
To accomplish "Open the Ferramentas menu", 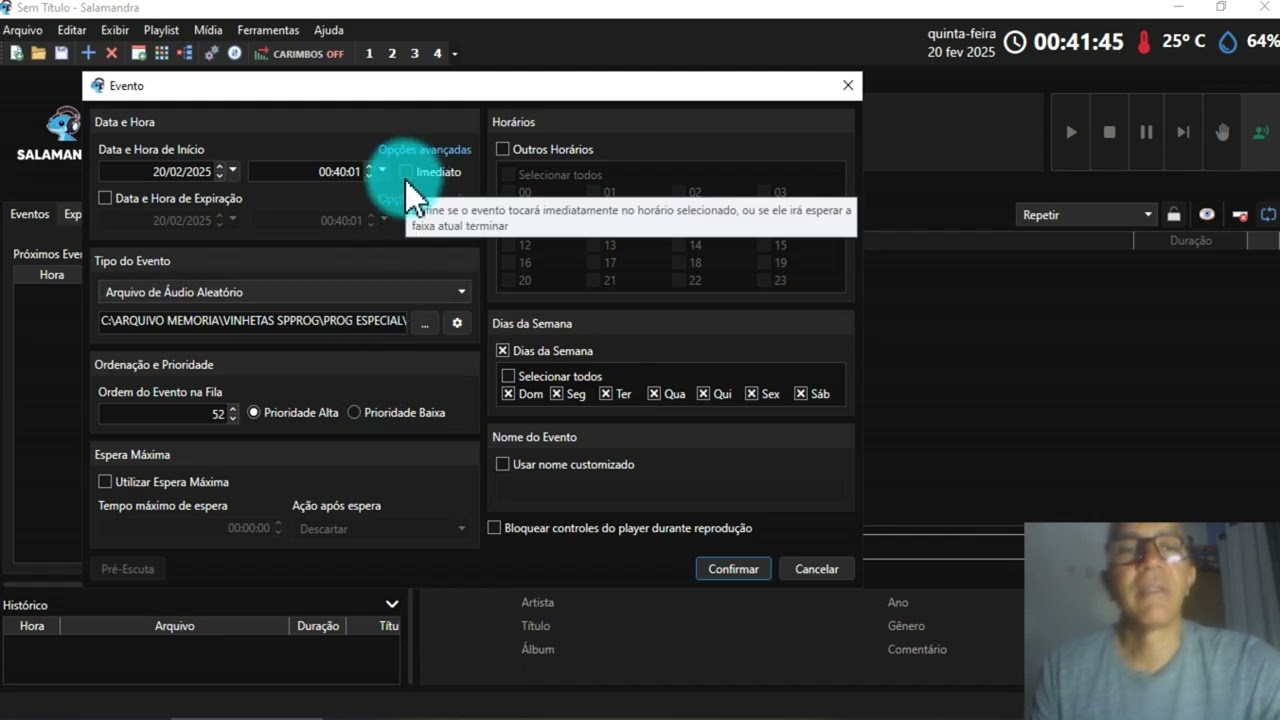I will (x=268, y=30).
